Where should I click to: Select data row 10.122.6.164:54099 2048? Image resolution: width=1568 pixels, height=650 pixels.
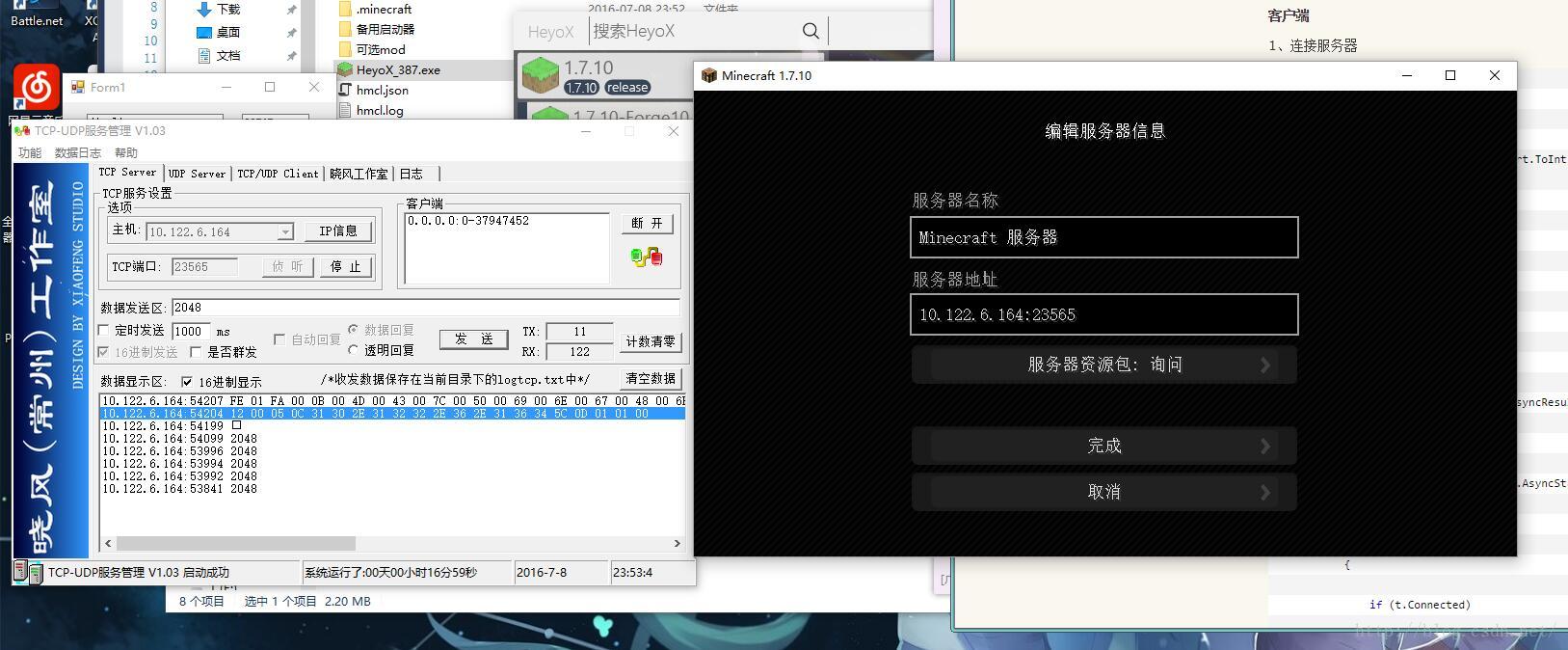point(180,439)
